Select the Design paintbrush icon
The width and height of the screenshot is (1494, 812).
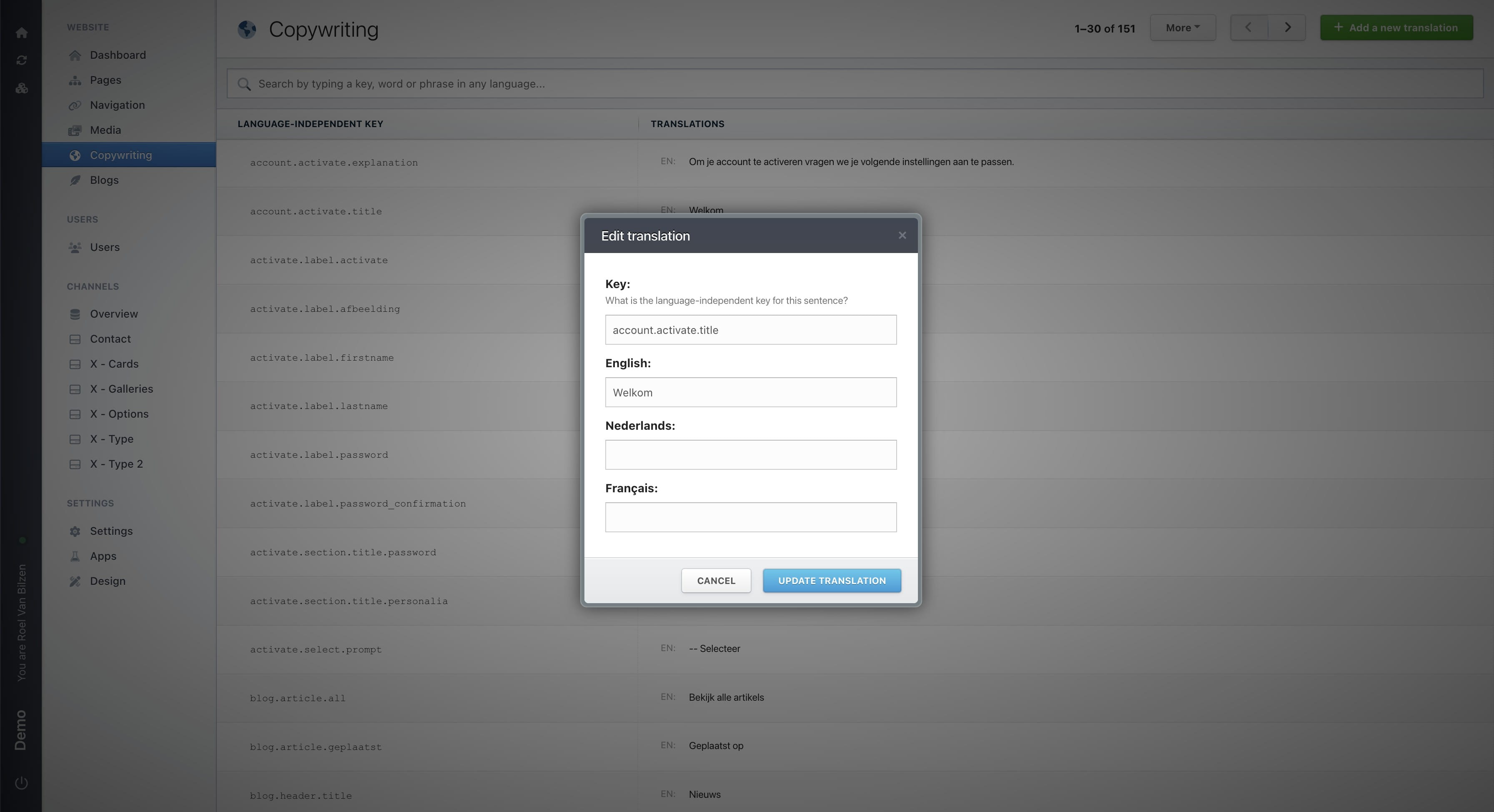(75, 581)
